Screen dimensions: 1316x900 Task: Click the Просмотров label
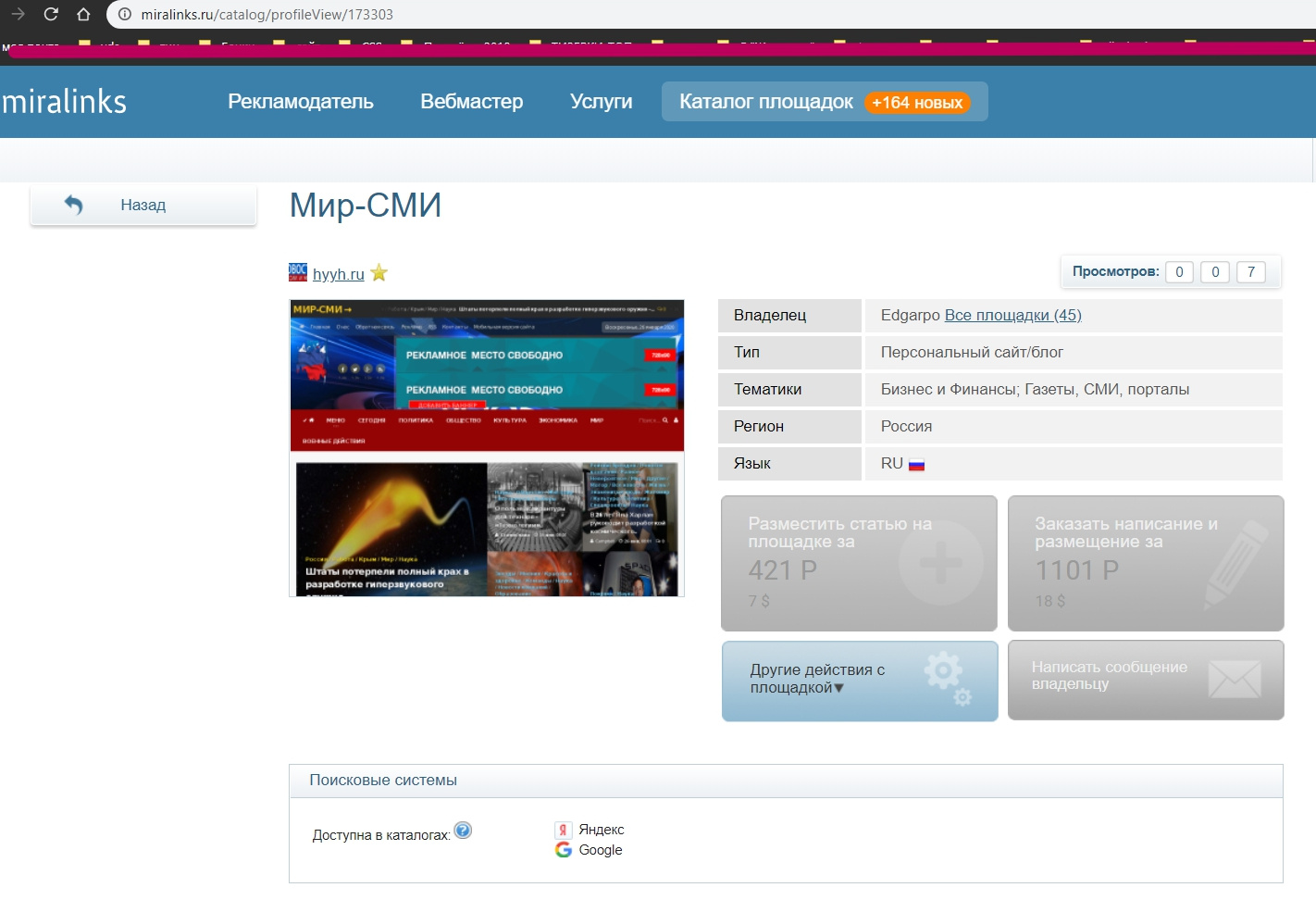(x=1115, y=271)
